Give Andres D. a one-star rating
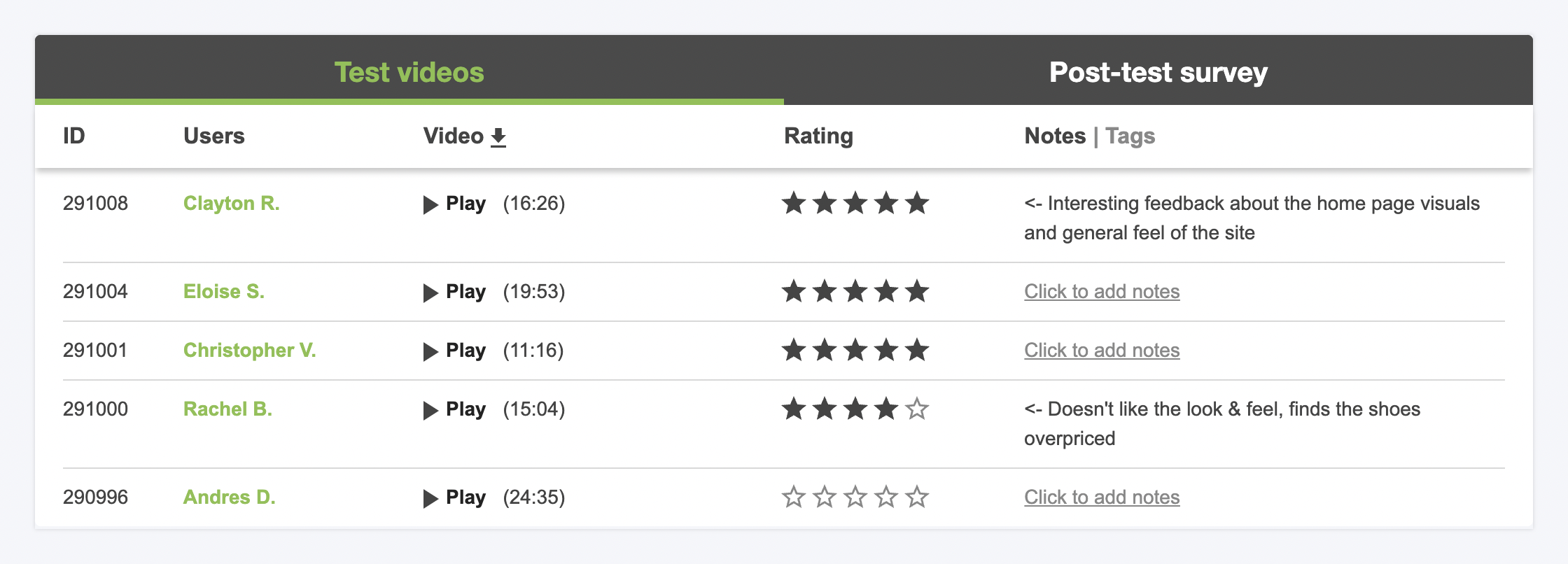 click(x=794, y=497)
